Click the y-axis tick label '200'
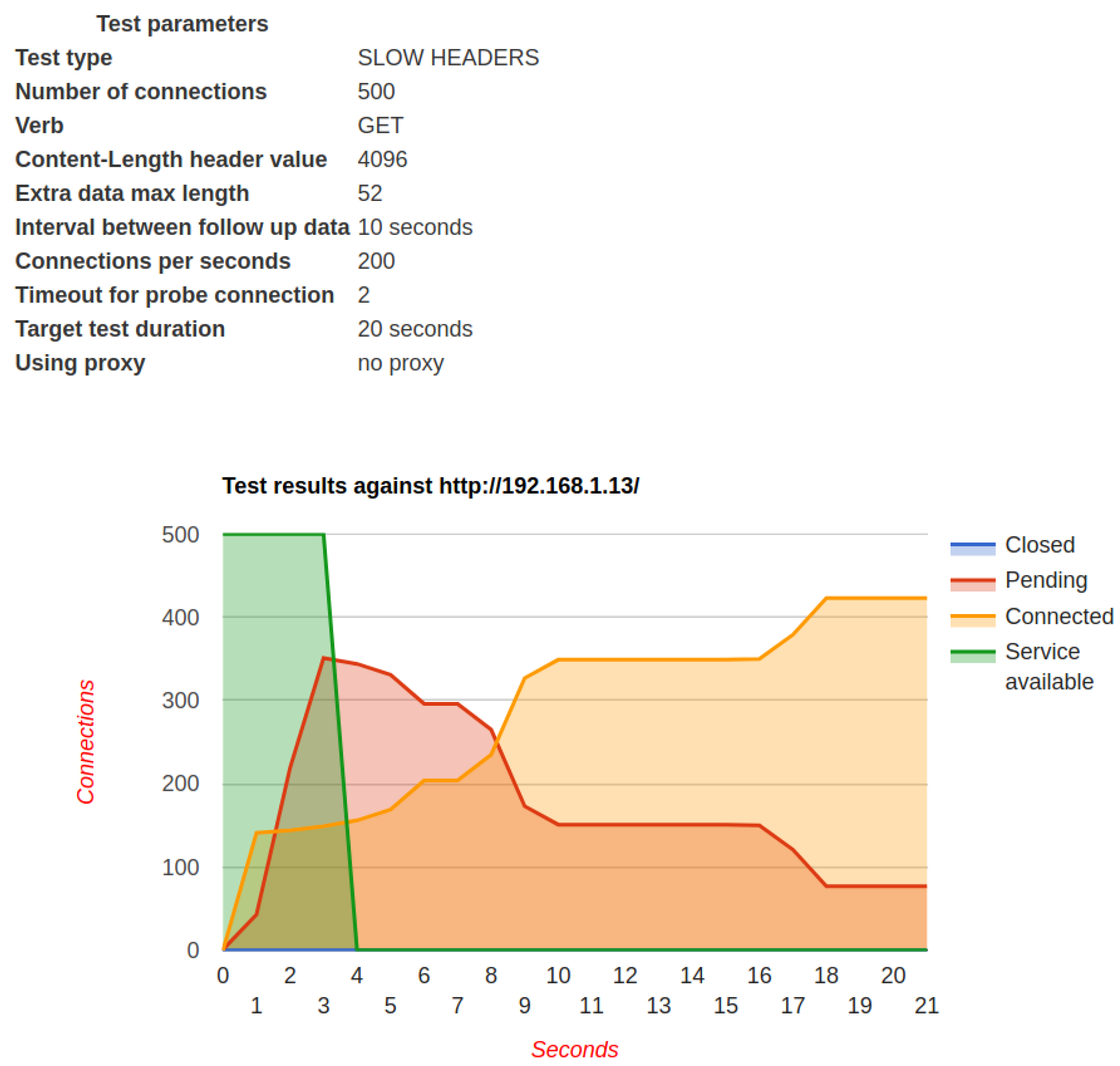 click(180, 784)
